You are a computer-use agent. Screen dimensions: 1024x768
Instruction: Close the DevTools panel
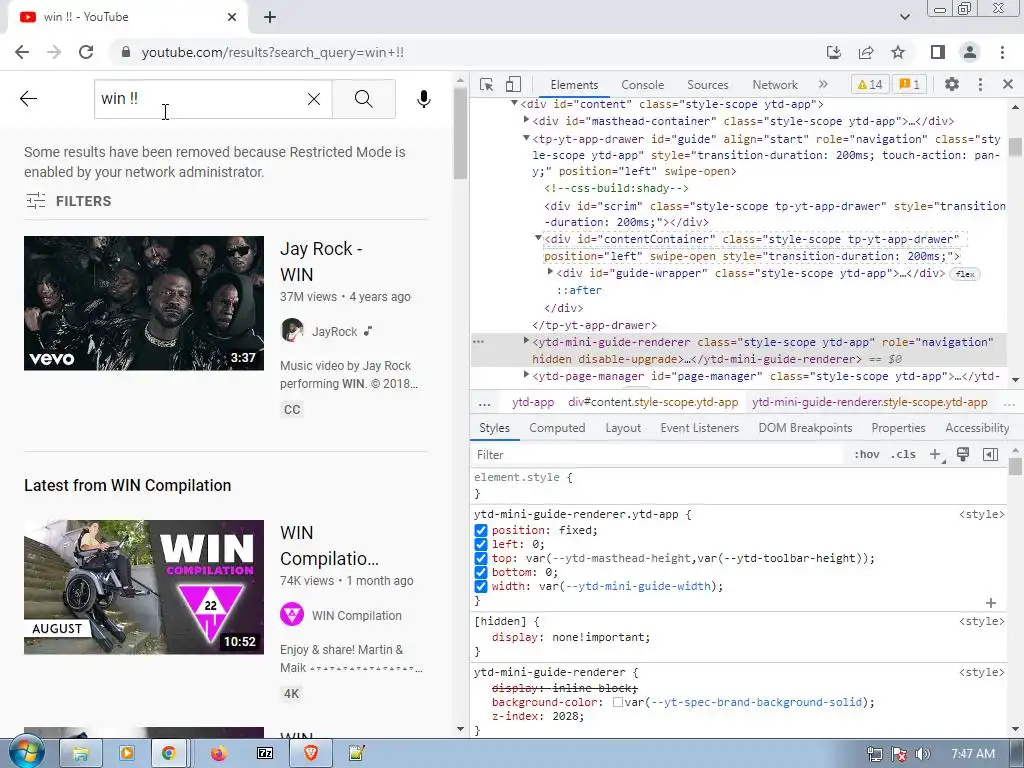point(1008,84)
